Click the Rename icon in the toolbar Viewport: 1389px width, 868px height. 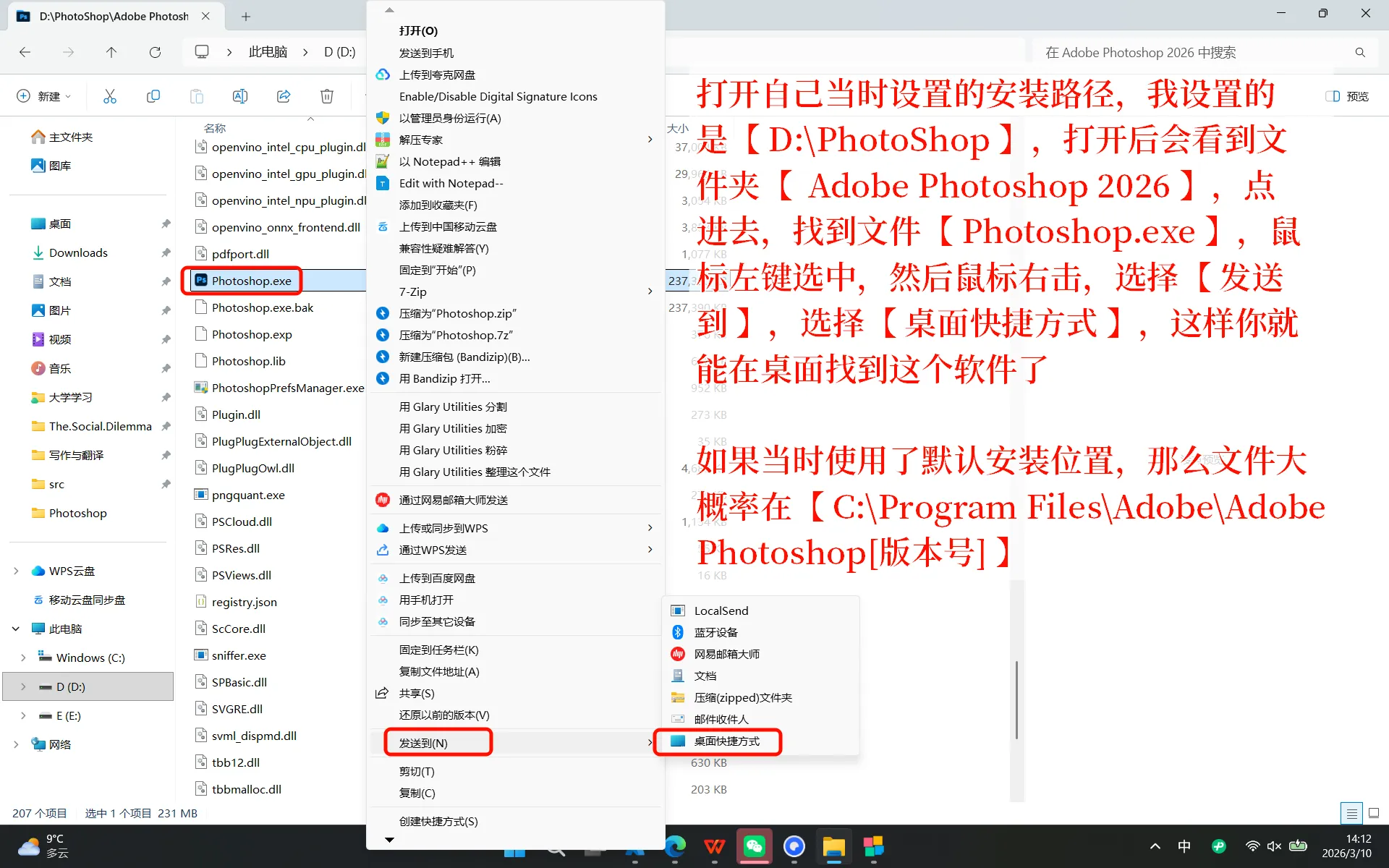coord(239,95)
